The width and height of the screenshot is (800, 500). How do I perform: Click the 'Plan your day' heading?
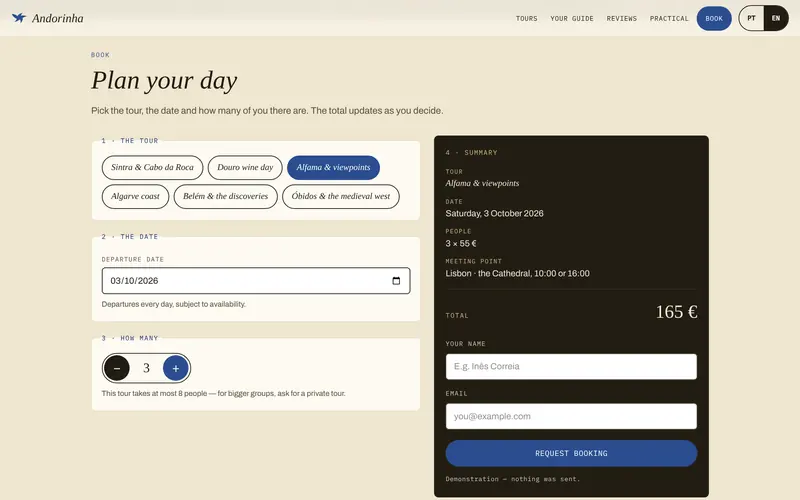[164, 81]
